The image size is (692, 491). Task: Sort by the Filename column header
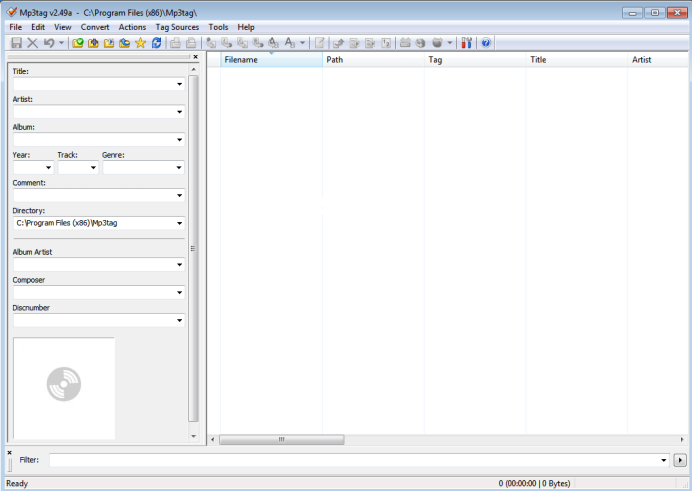(271, 60)
